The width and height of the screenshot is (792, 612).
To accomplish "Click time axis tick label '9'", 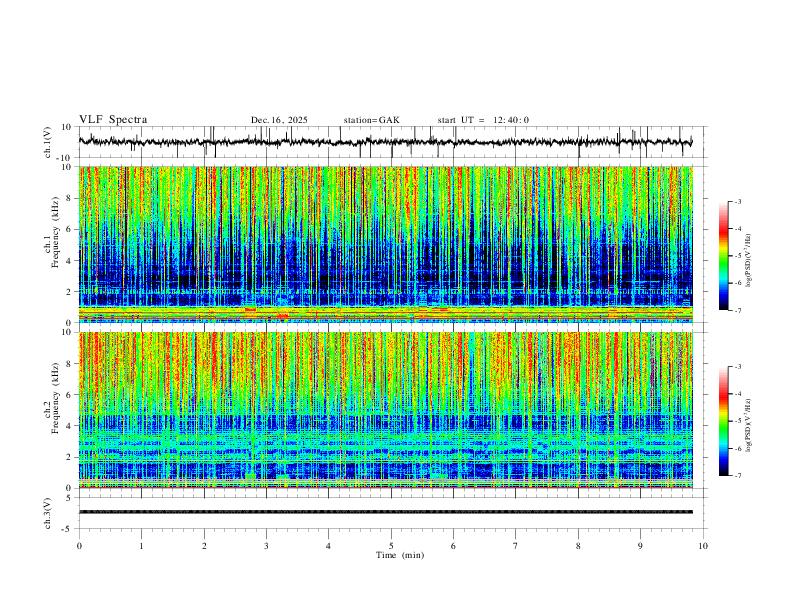I will 640,546.
